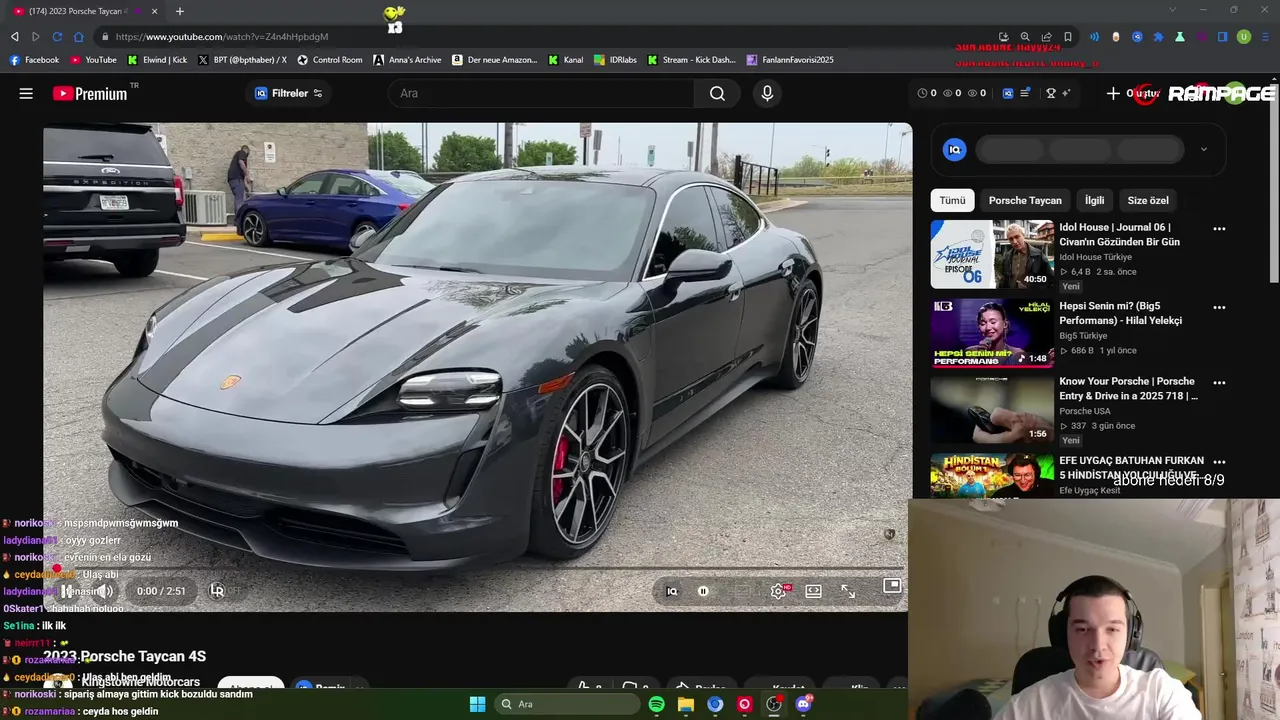The width and height of the screenshot is (1280, 720).
Task: Open the list icon in vidIQ header bar
Action: [x=1025, y=93]
